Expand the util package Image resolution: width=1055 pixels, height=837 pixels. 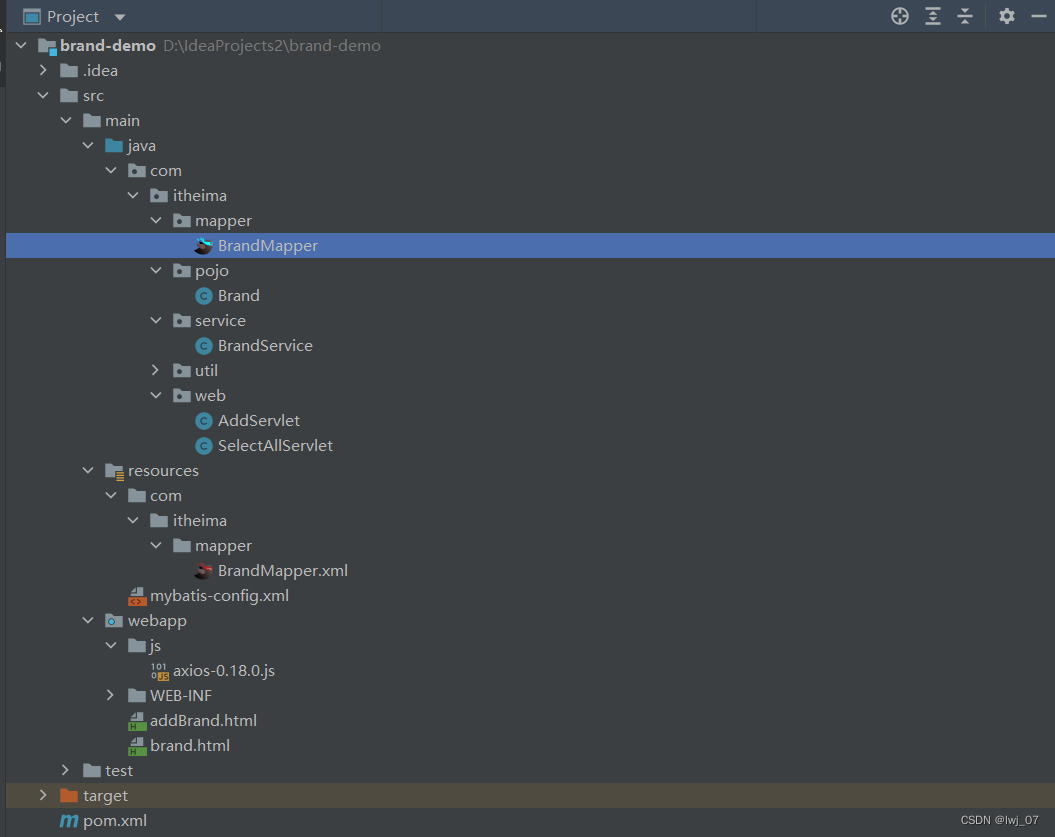coord(155,370)
